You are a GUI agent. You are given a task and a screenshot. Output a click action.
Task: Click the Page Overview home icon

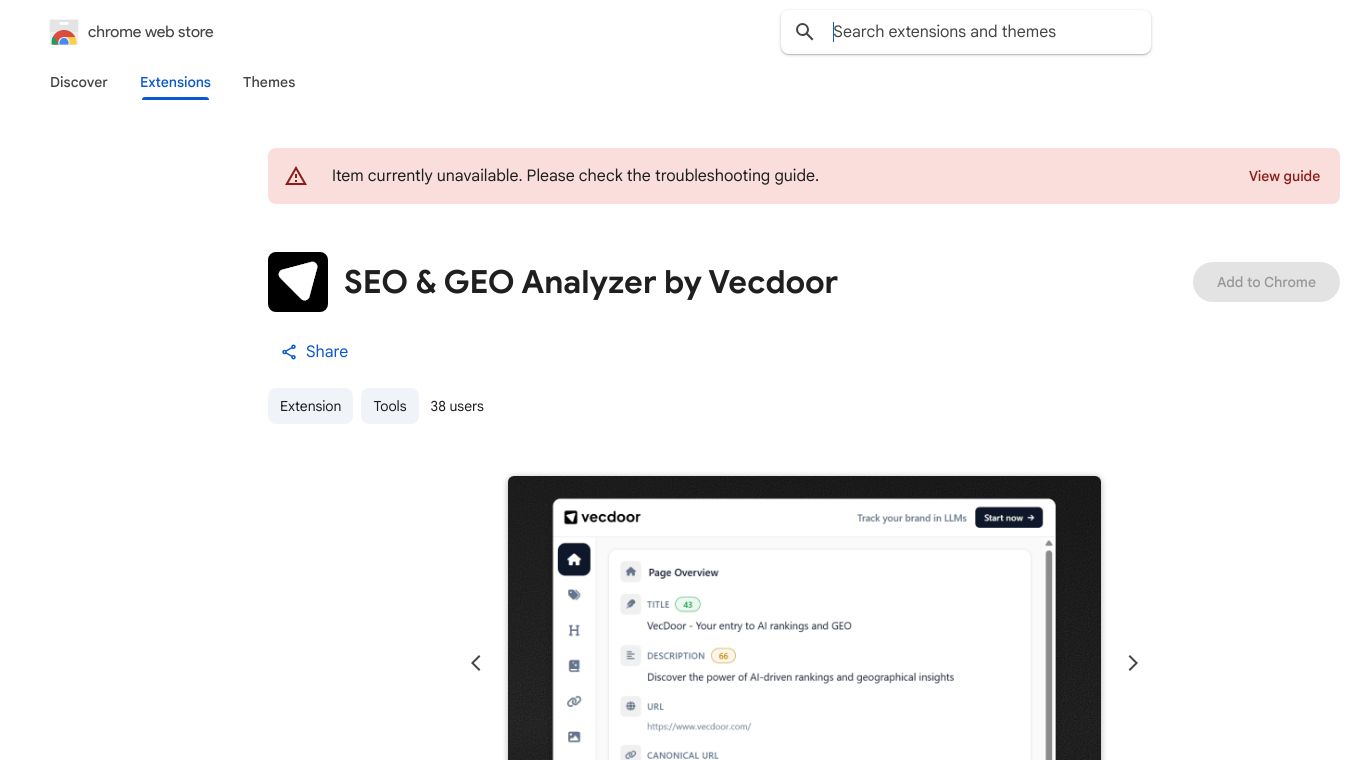(631, 571)
